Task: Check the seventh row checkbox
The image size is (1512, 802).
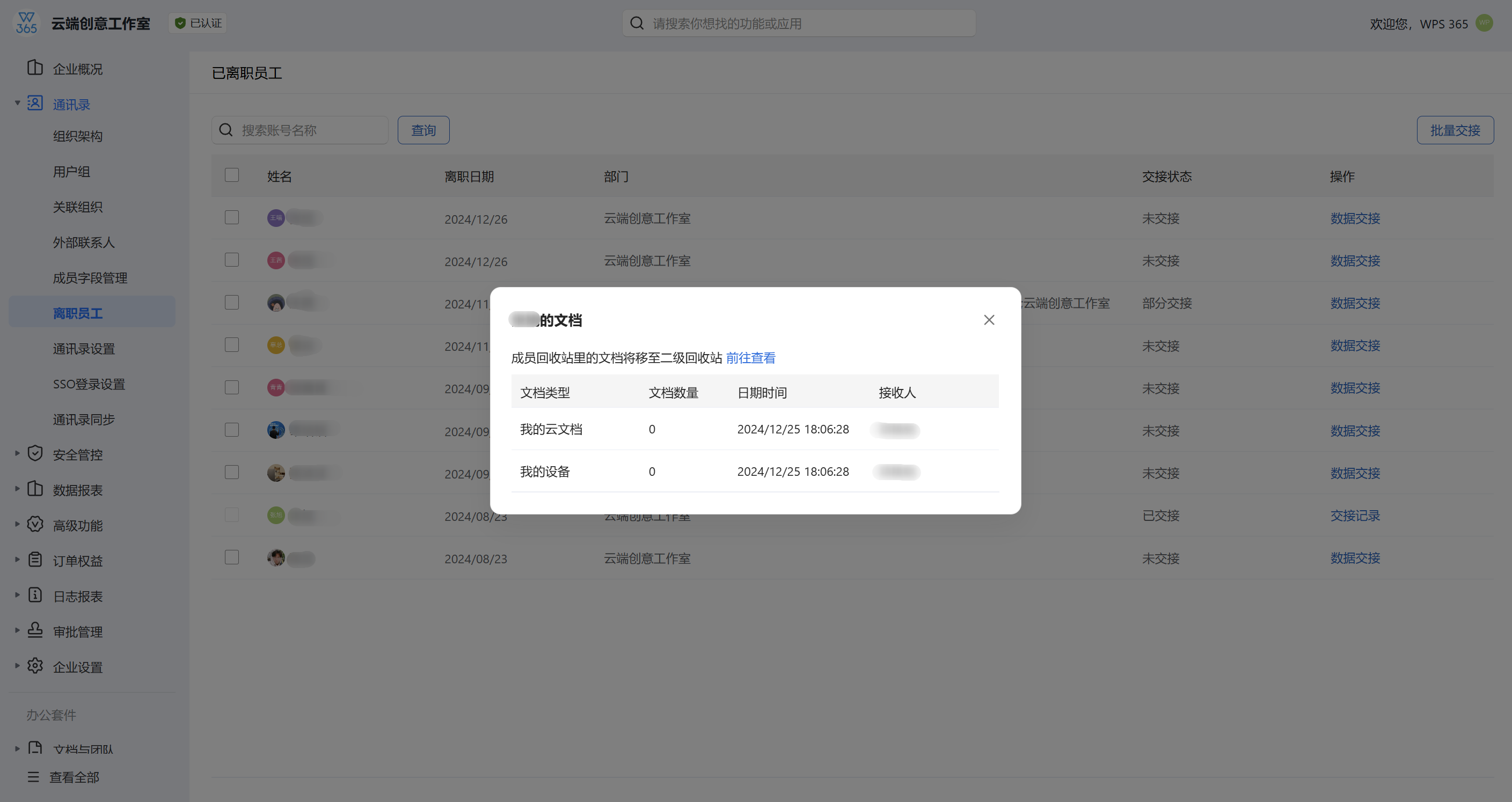Action: coord(232,472)
